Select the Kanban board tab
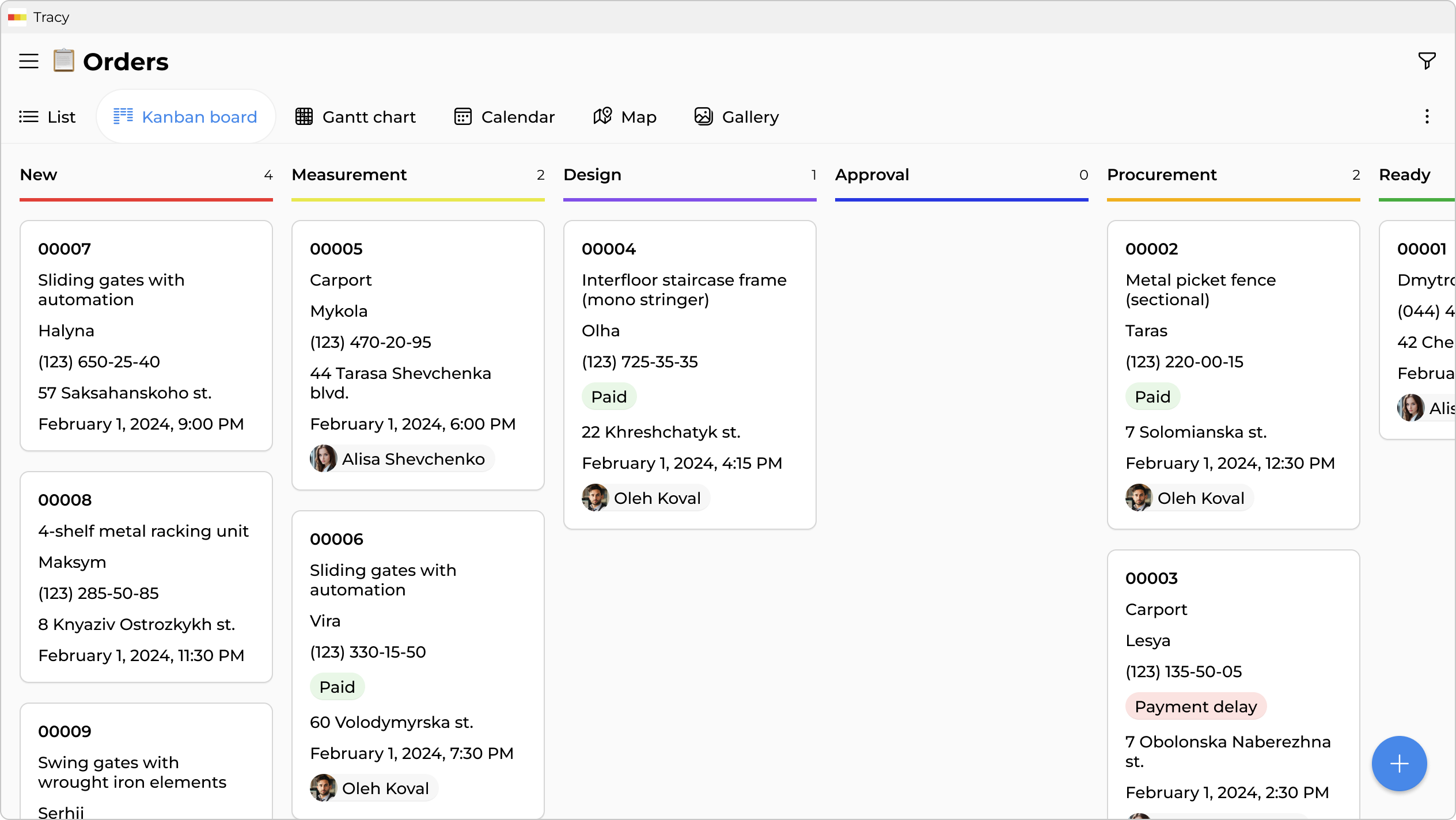Image resolution: width=1456 pixels, height=820 pixels. coord(186,116)
